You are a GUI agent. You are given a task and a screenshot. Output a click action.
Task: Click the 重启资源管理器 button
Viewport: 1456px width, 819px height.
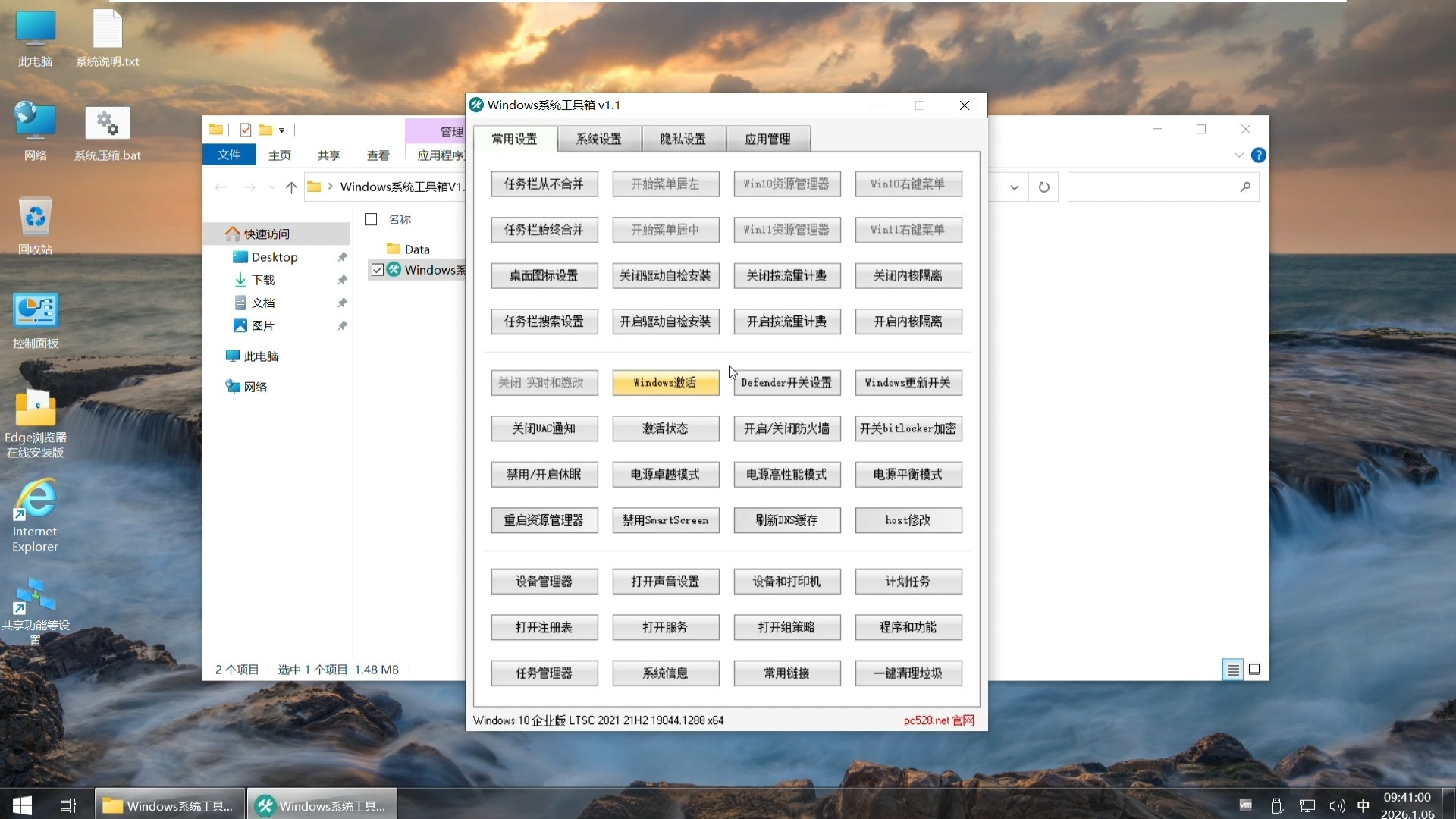(544, 520)
